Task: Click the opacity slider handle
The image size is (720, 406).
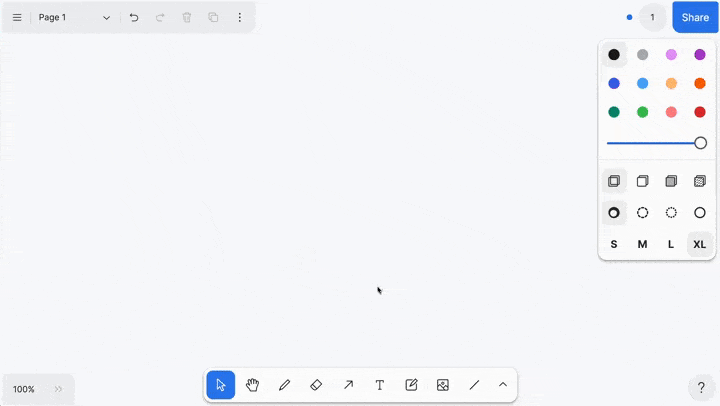Action: point(700,143)
